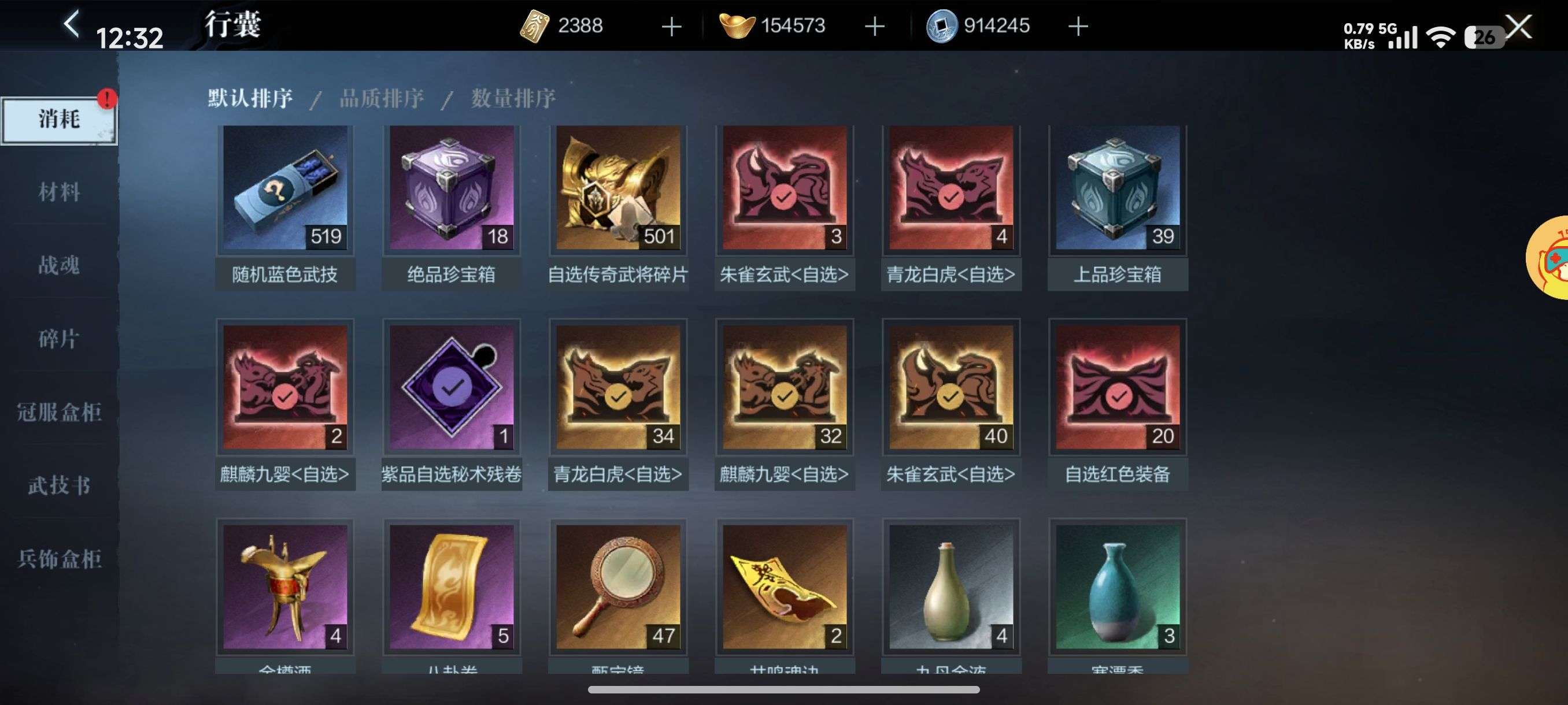Sort items by 品质排序

tap(382, 98)
